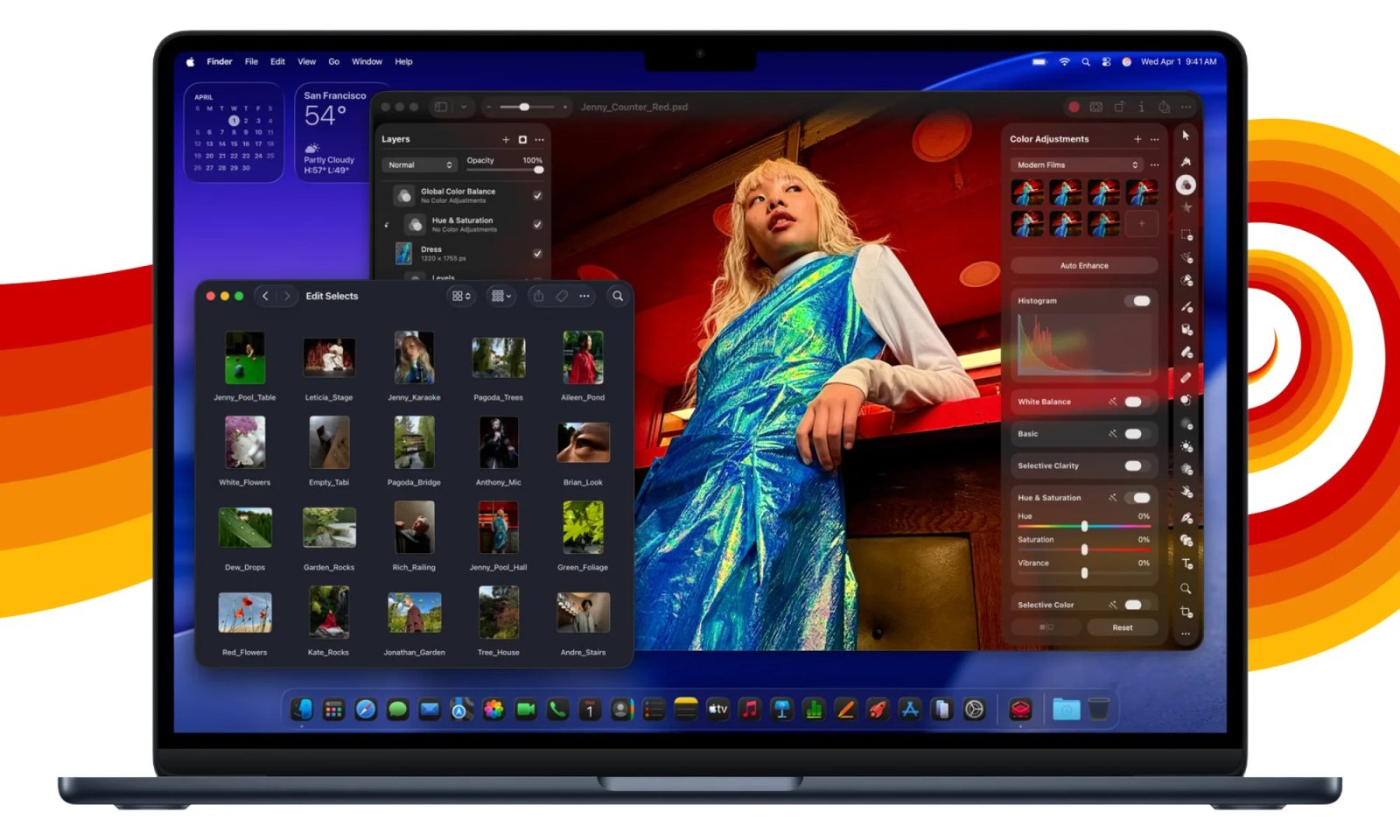Select the arrow Arrange tool in Pixelmator
The image size is (1400, 840).
(x=1186, y=136)
